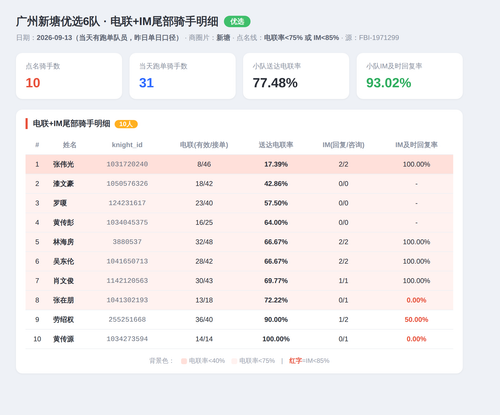
Task: Click knight id 1050576326
Action: click(127, 184)
